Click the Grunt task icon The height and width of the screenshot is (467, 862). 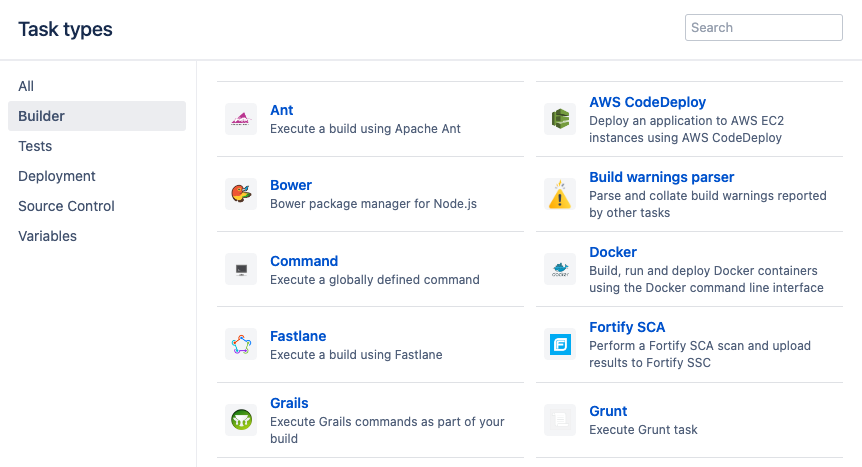point(560,420)
